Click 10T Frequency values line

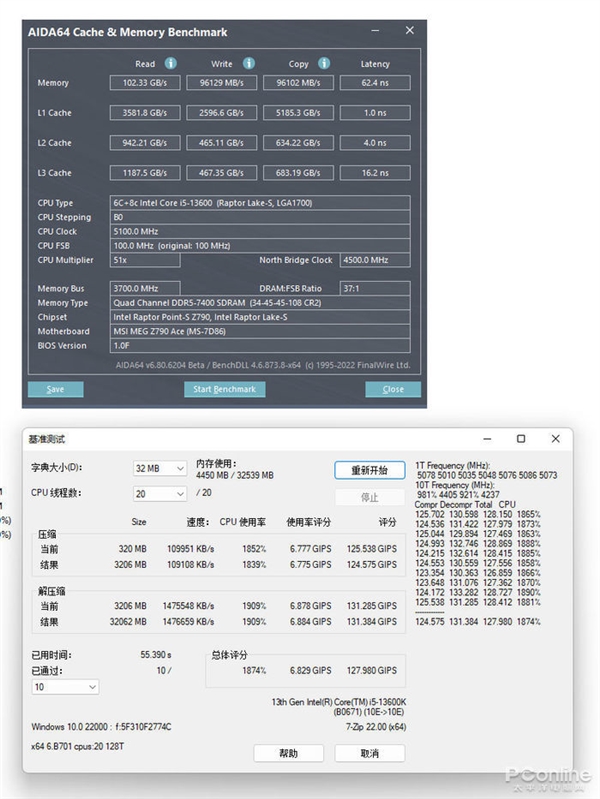pyautogui.click(x=458, y=495)
